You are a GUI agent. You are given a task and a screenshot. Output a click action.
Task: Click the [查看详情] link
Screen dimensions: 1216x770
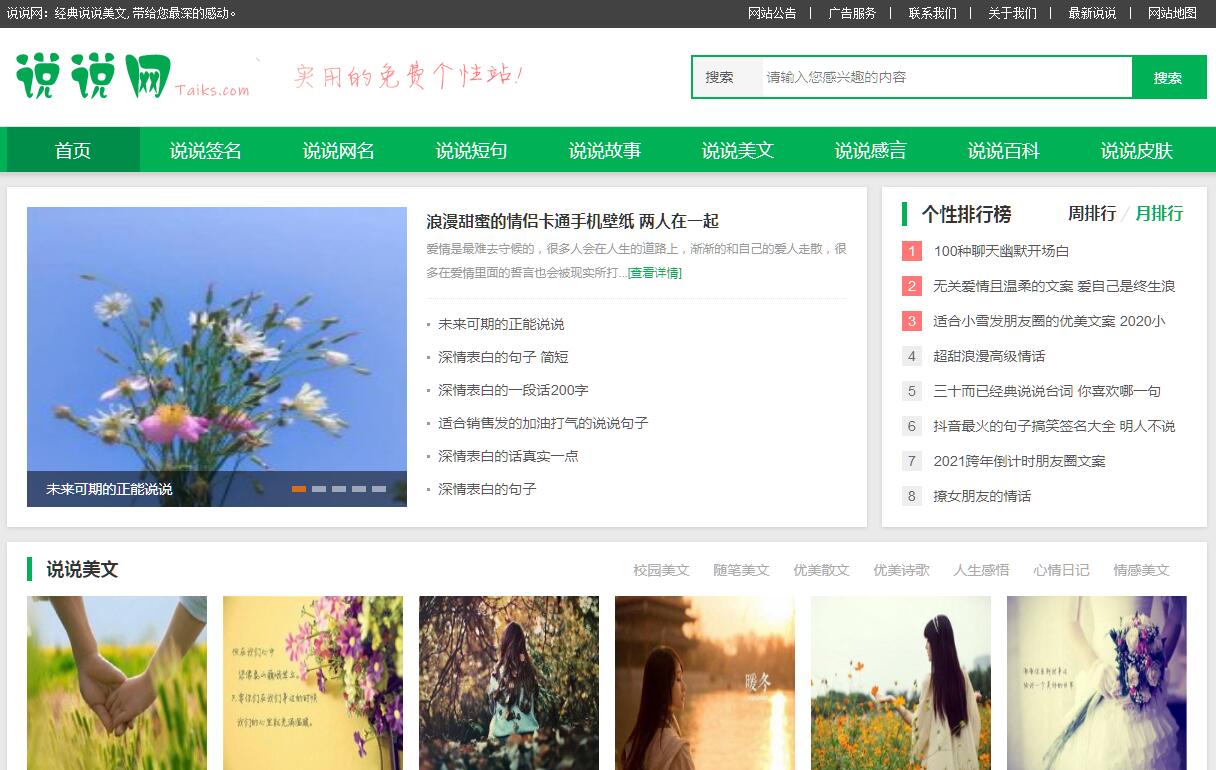point(655,273)
